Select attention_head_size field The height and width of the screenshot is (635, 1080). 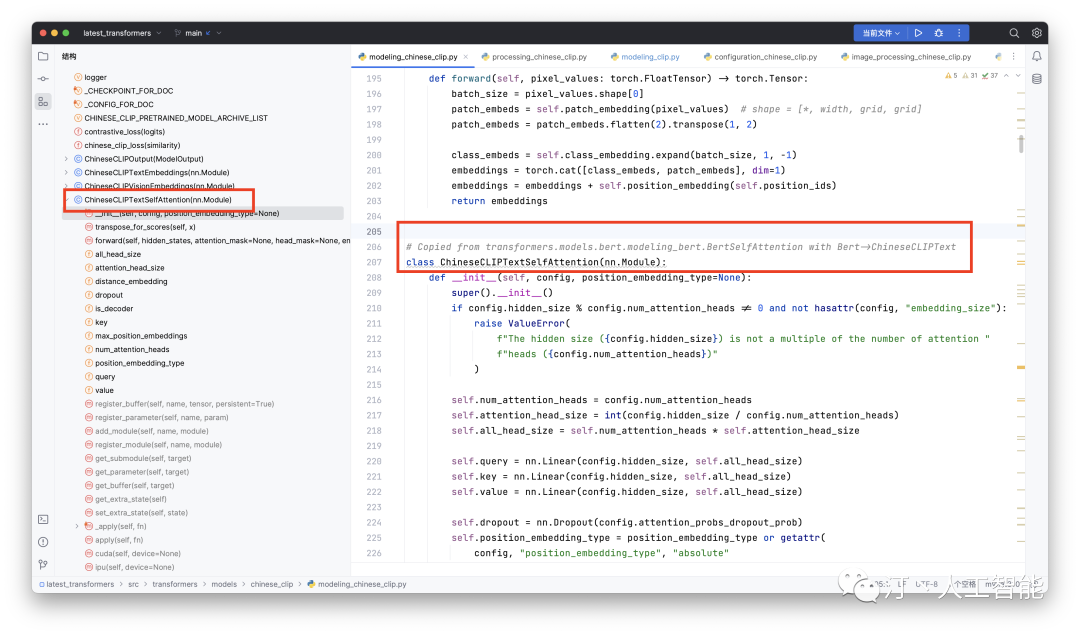click(129, 268)
